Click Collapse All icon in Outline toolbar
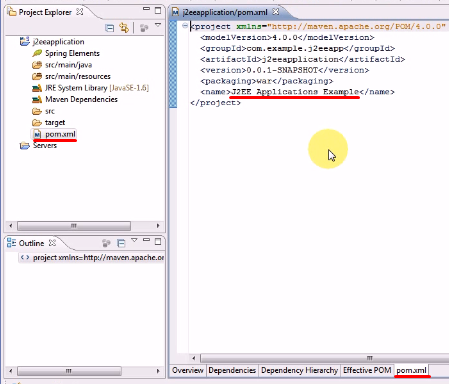The width and height of the screenshot is (449, 384). (121, 244)
